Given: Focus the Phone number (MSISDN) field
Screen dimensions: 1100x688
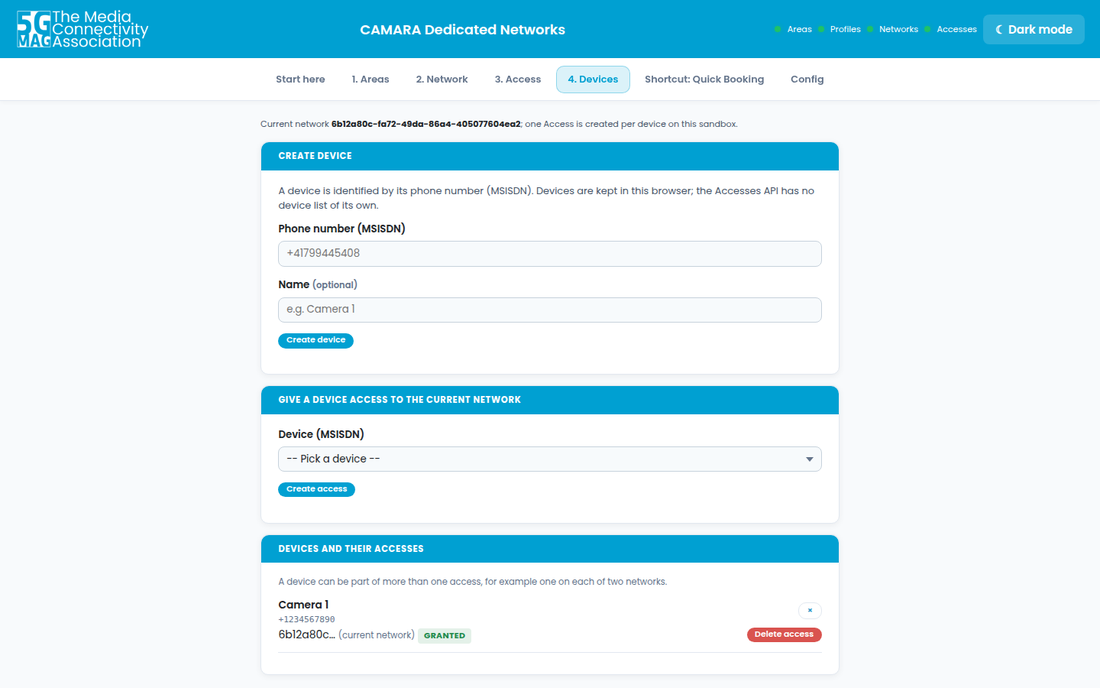Looking at the screenshot, I should (549, 253).
